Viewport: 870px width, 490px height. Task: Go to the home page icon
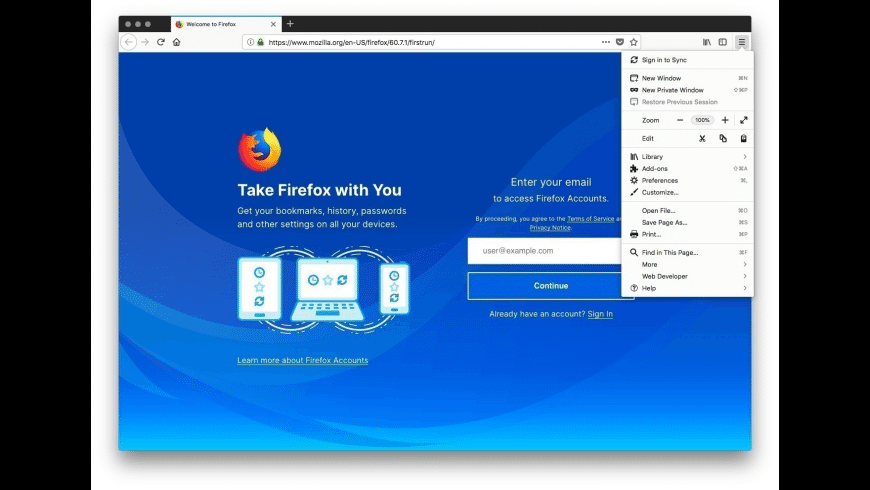[x=176, y=42]
